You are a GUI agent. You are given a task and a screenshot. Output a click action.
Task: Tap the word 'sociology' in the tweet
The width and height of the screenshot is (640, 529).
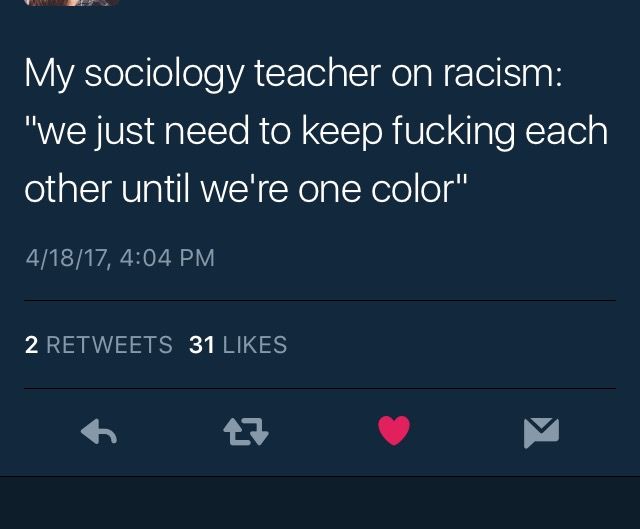[164, 74]
